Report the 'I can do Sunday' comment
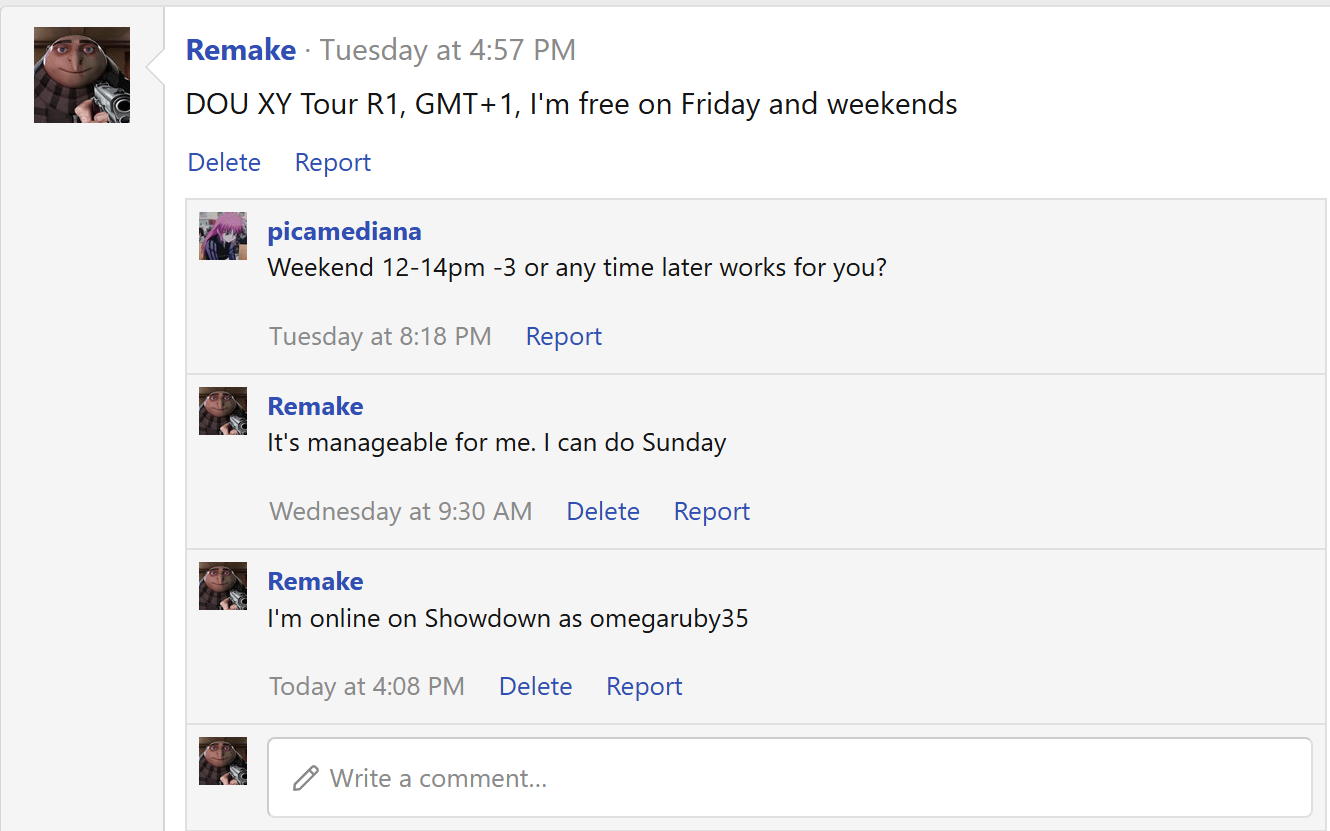 coord(712,511)
